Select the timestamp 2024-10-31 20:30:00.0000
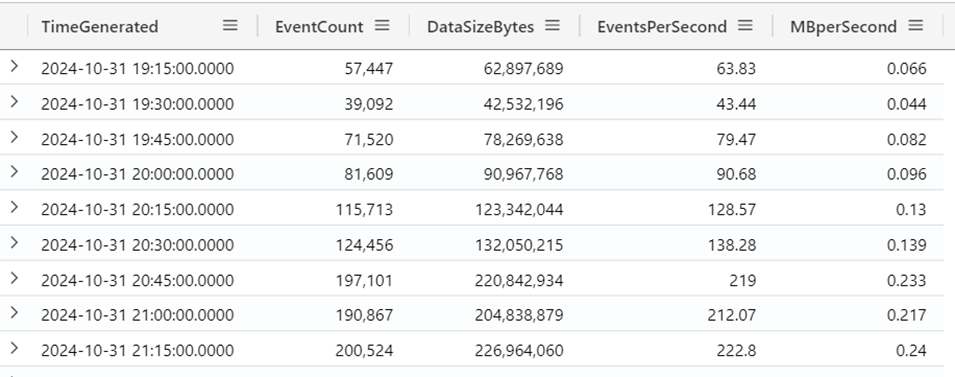 click(138, 245)
